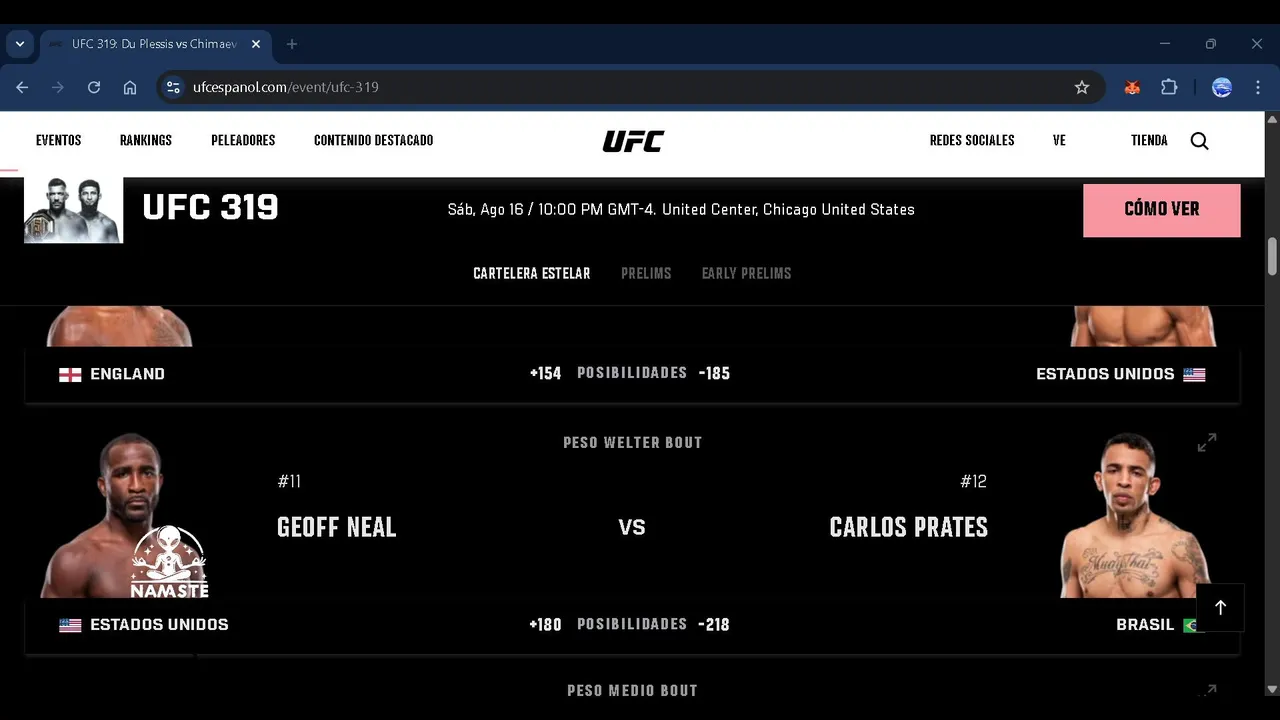This screenshot has height=720, width=1280.
Task: Close the UFC 319 browser tab
Action: (256, 44)
